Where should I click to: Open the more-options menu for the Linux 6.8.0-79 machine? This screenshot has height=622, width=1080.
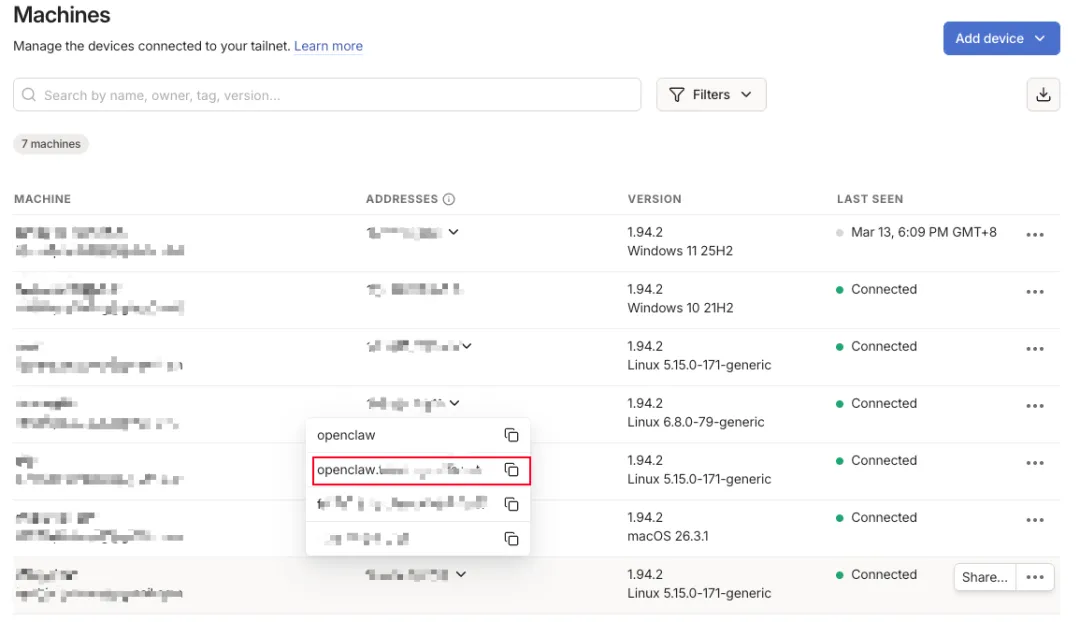point(1035,405)
